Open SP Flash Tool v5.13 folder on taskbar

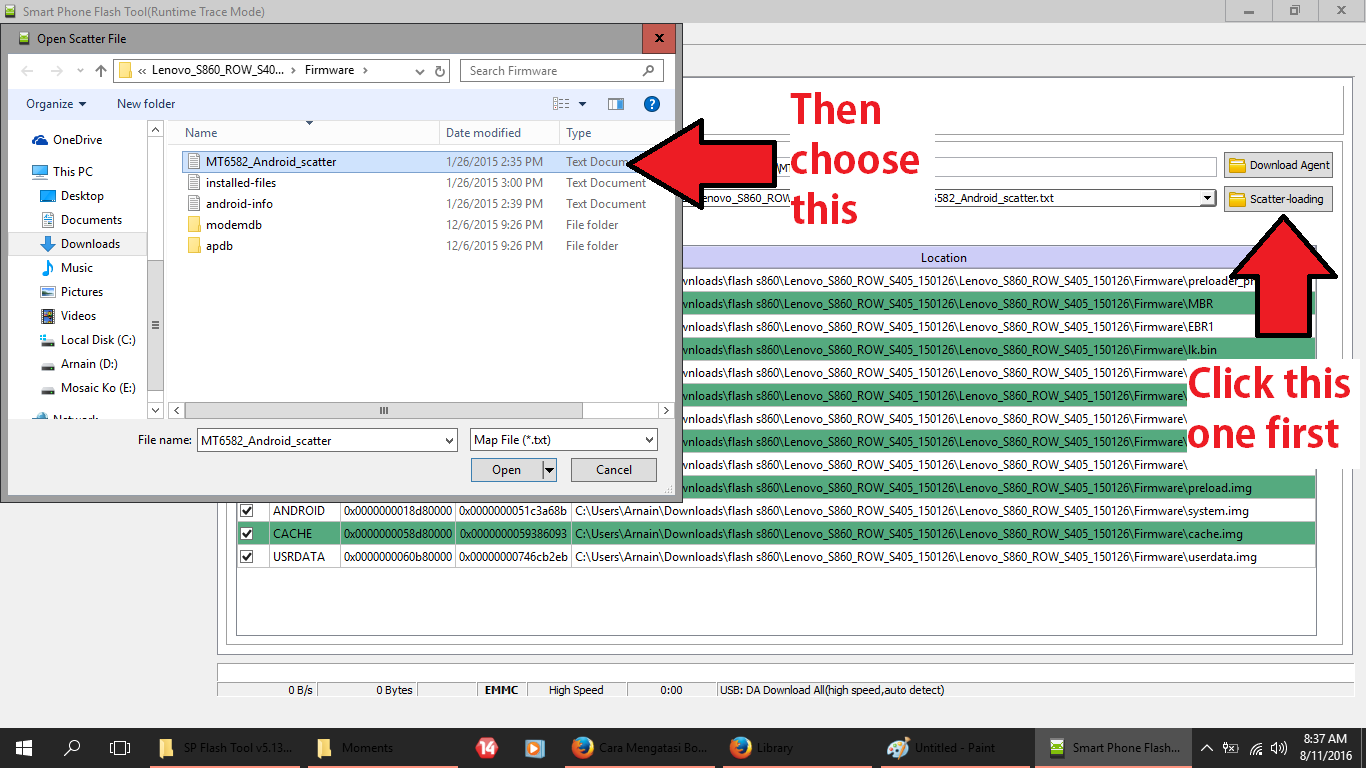[x=227, y=747]
